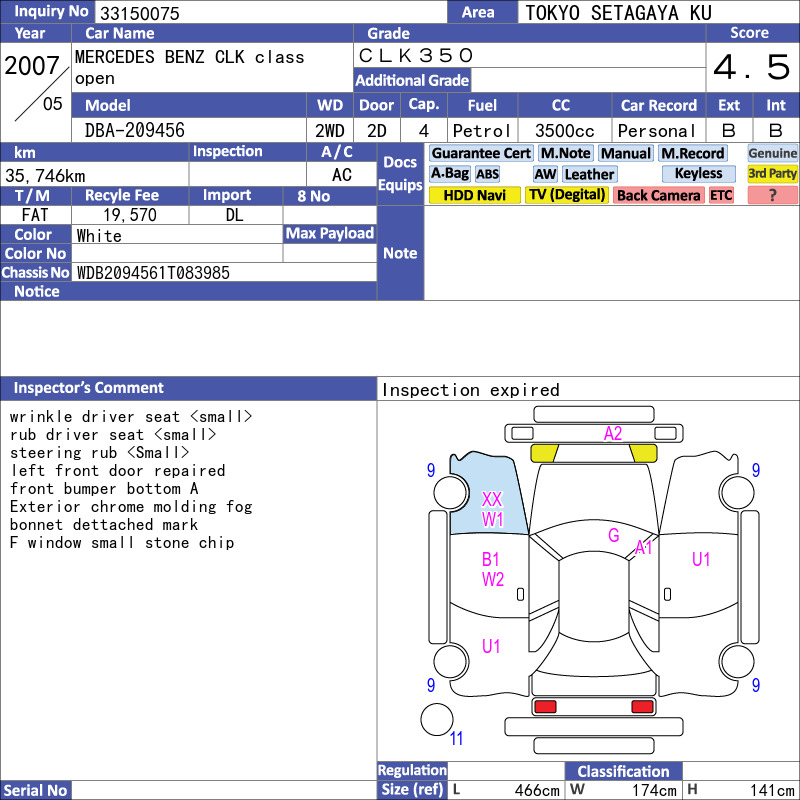Click the spare tire circle marked 11

437,719
